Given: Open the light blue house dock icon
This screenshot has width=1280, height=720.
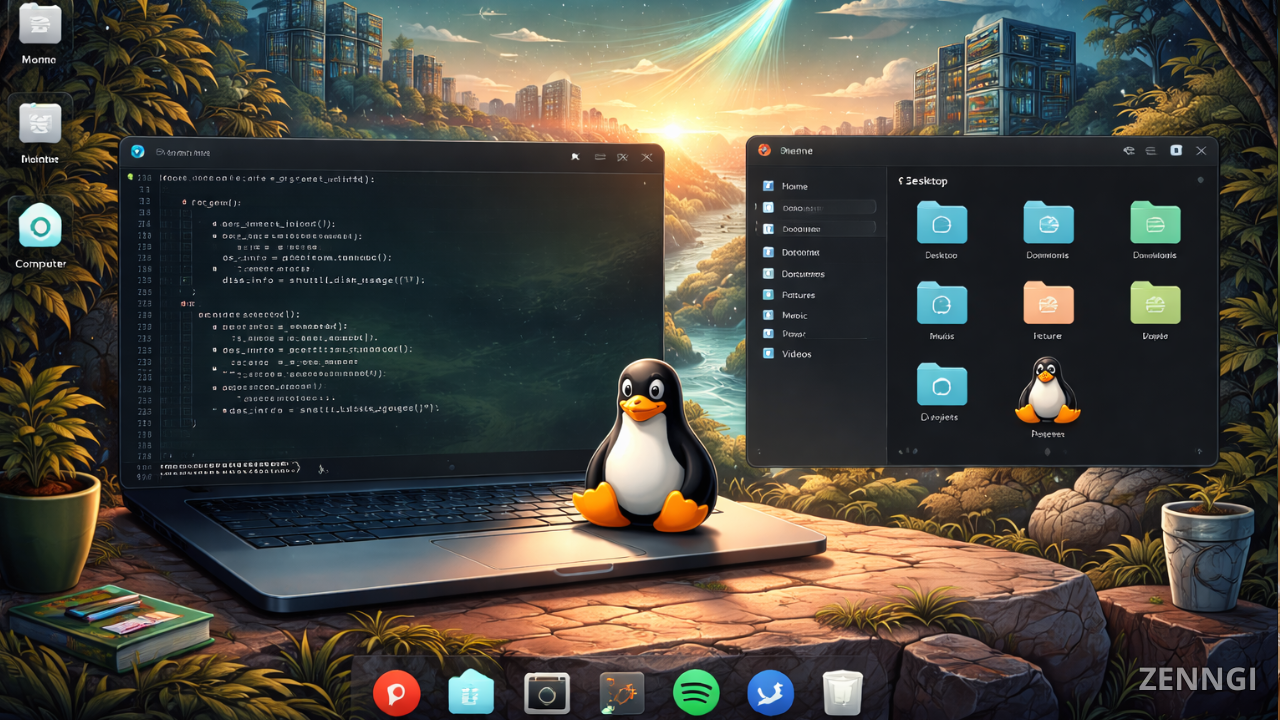Looking at the screenshot, I should [471, 692].
